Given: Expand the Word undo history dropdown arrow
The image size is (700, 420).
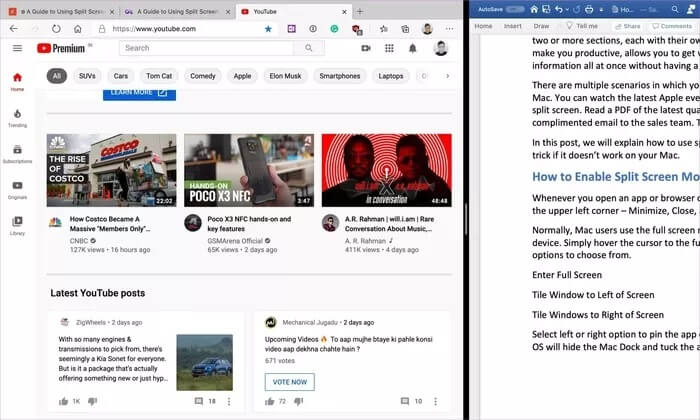Looking at the screenshot, I should [567, 9].
